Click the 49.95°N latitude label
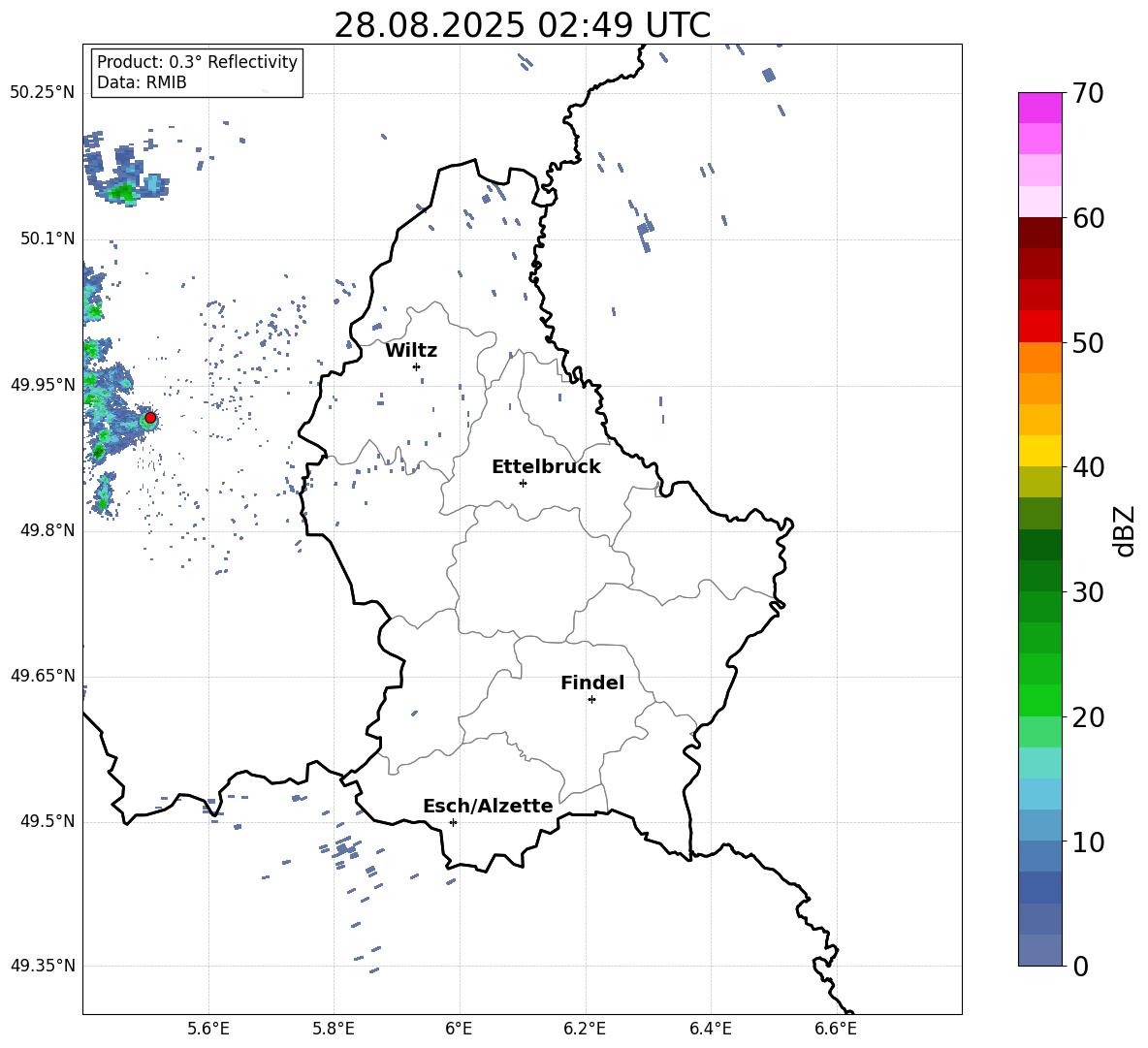 click(43, 384)
